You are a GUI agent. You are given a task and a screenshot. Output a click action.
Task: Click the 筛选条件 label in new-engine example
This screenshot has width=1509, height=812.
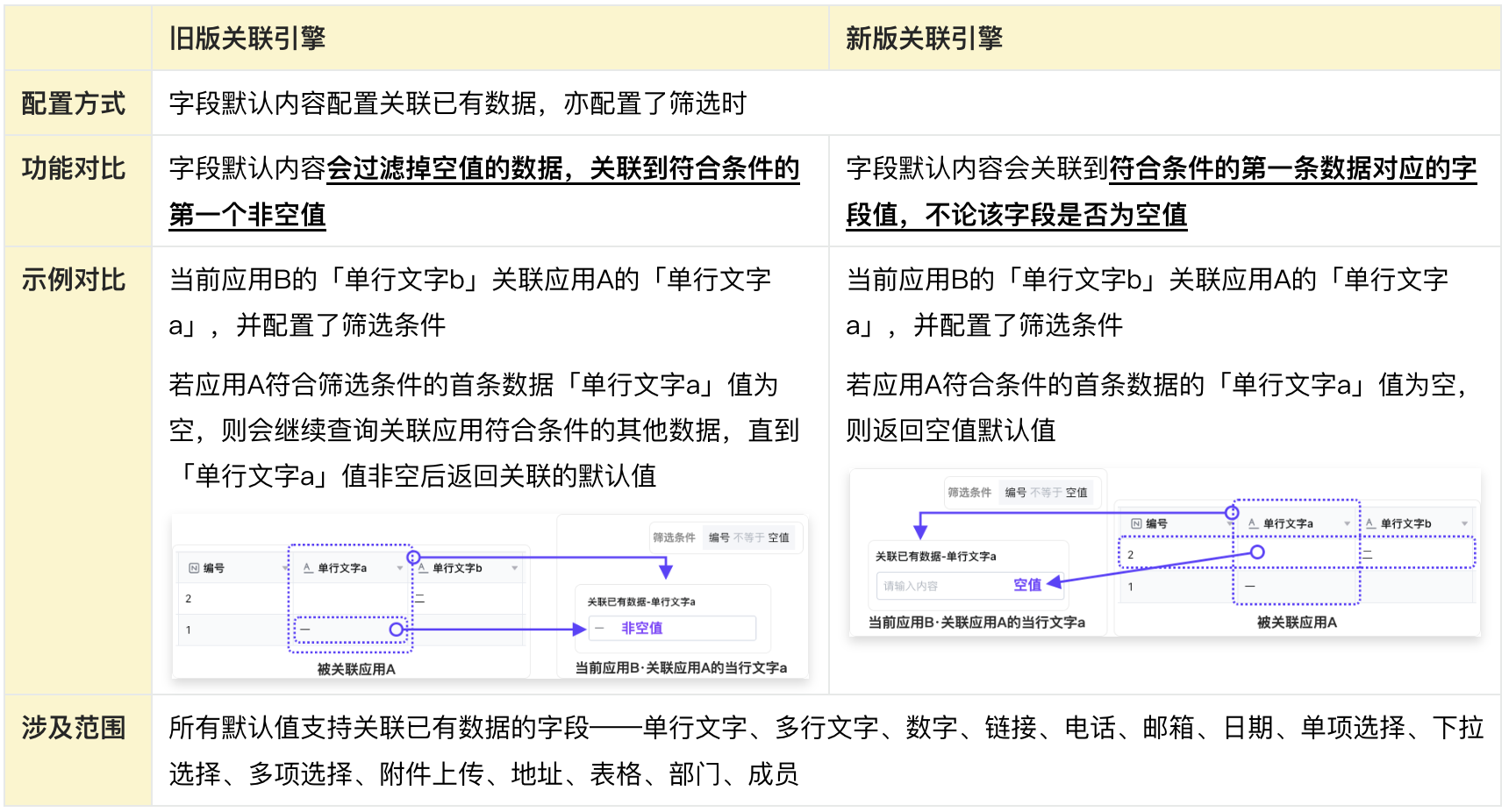click(x=969, y=493)
